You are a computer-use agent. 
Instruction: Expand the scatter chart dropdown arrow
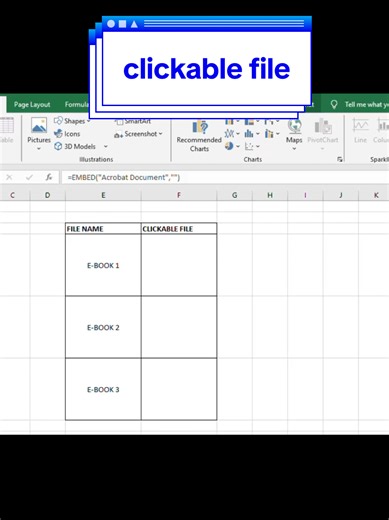(x=258, y=146)
